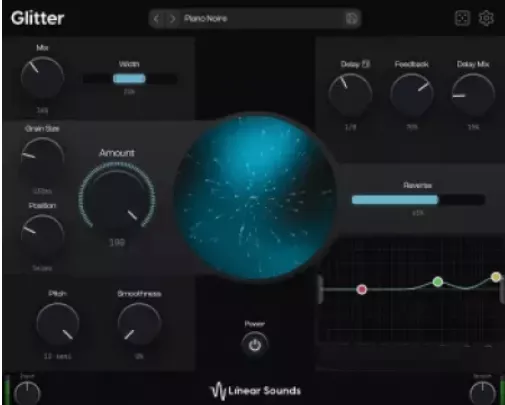505x405 pixels.
Task: Click the Mix knob
Action: (42, 78)
